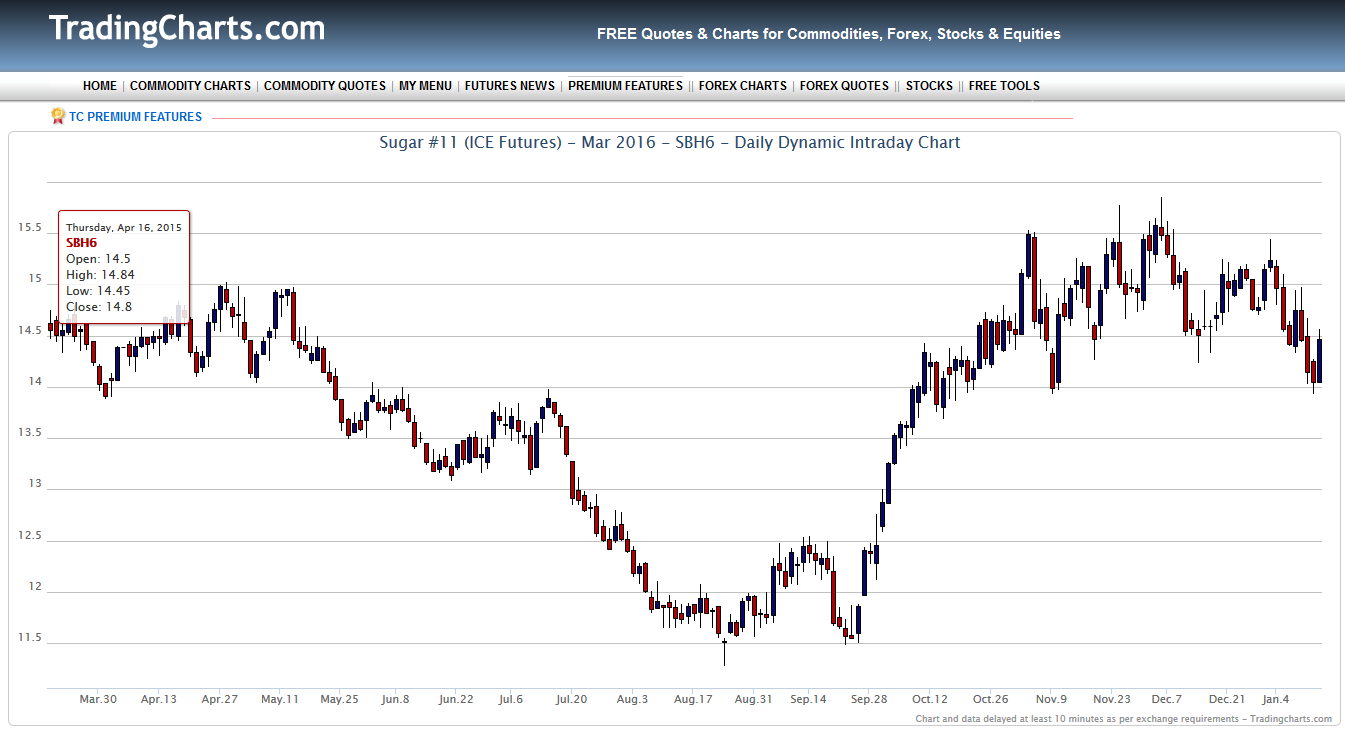The width and height of the screenshot is (1345, 752).
Task: Select FREE TOOLS from the navigation bar
Action: 1004,86
